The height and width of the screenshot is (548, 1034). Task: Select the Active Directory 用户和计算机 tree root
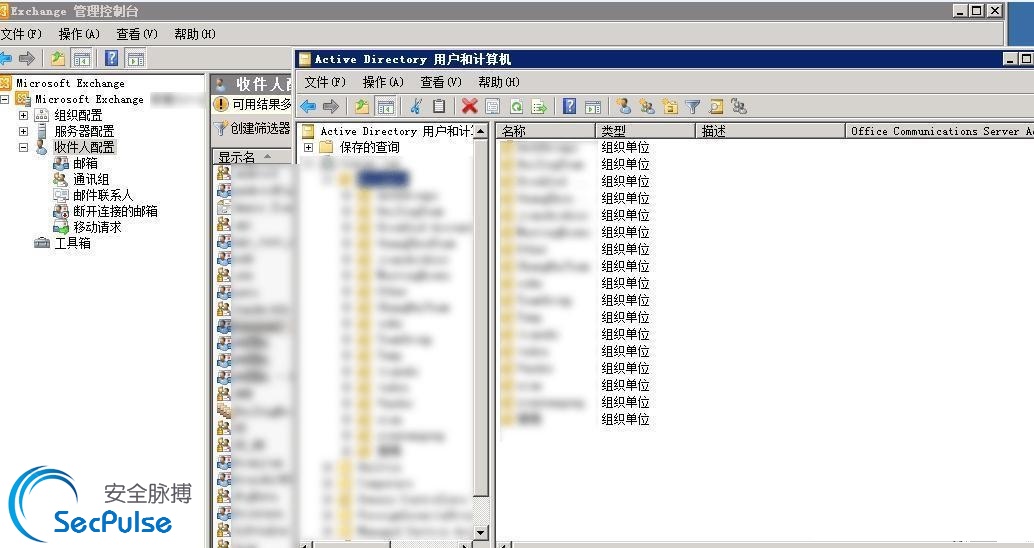pyautogui.click(x=396, y=131)
